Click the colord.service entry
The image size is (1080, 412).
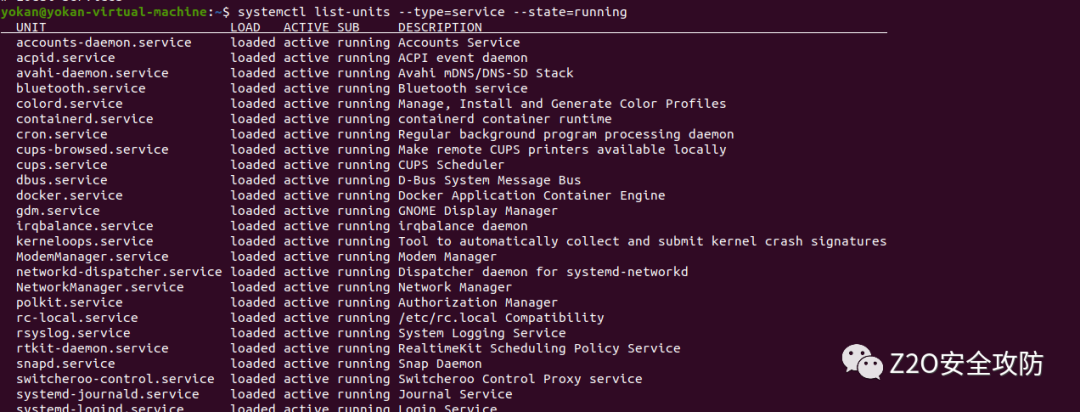69,103
